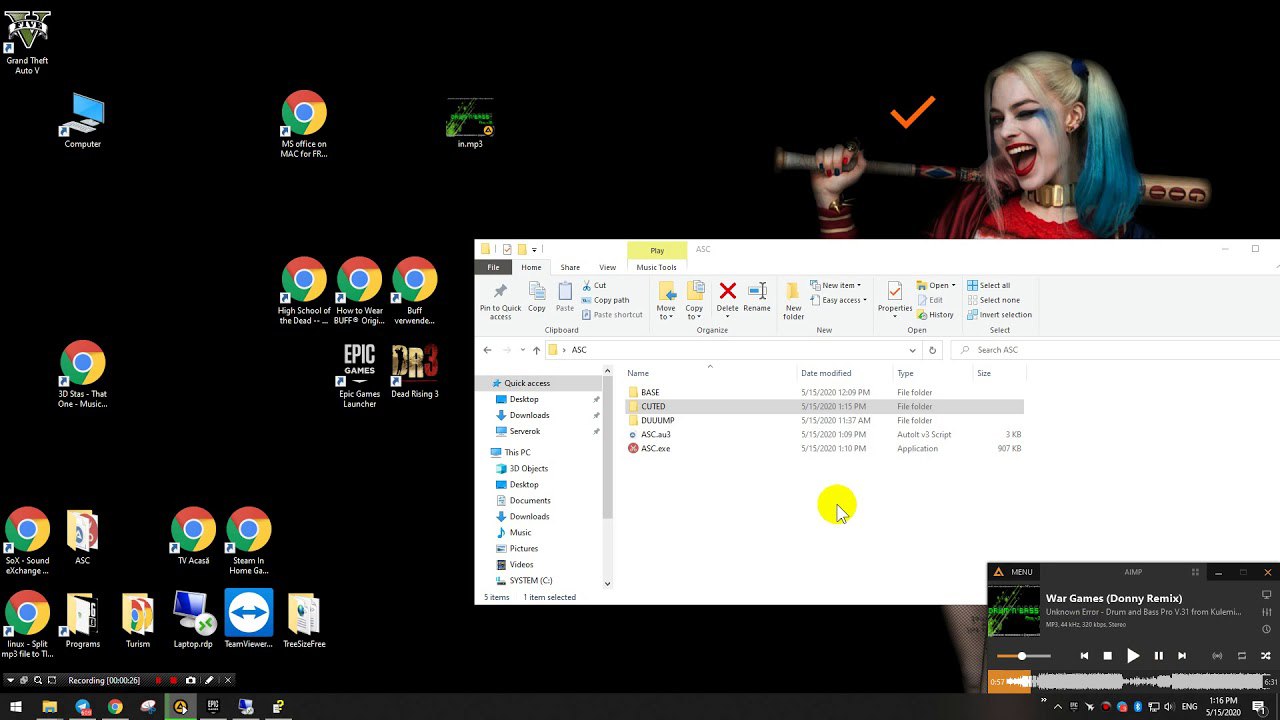Viewport: 1280px width, 720px height.
Task: Create a New folder from ribbon
Action: [793, 300]
